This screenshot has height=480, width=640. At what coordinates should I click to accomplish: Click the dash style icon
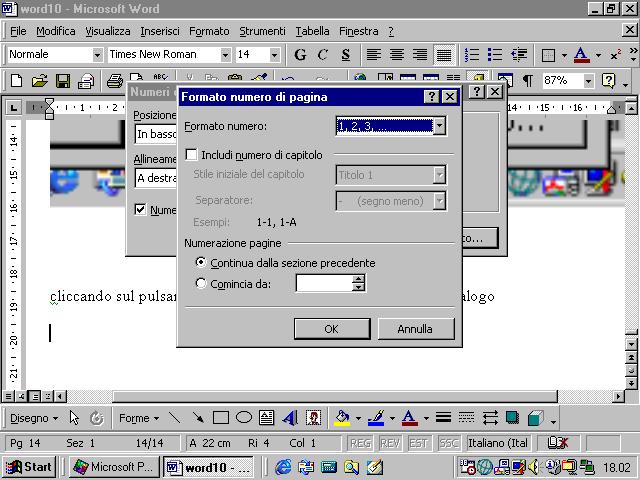pyautogui.click(x=466, y=418)
